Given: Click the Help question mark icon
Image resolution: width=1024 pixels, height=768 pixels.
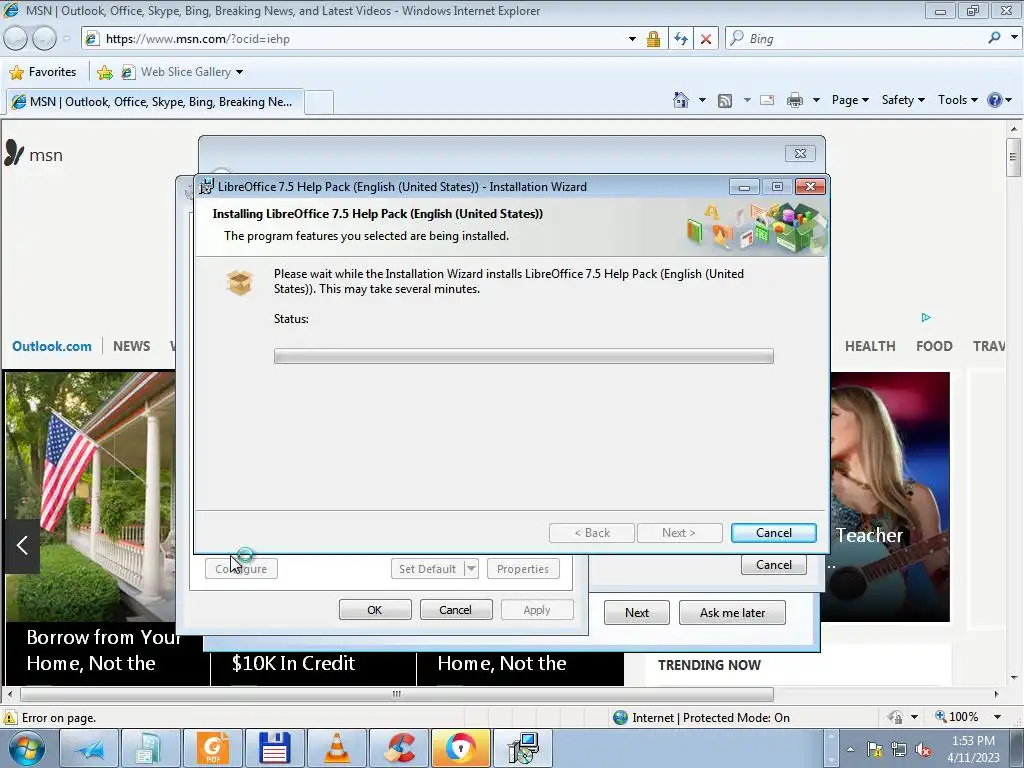Looking at the screenshot, I should [x=995, y=100].
